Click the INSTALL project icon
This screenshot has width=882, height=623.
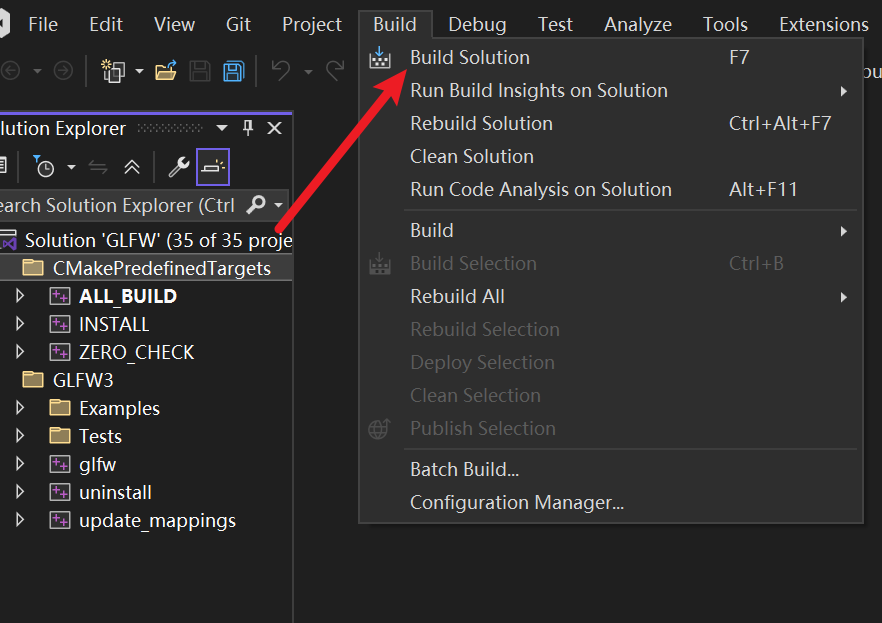pyautogui.click(x=60, y=324)
